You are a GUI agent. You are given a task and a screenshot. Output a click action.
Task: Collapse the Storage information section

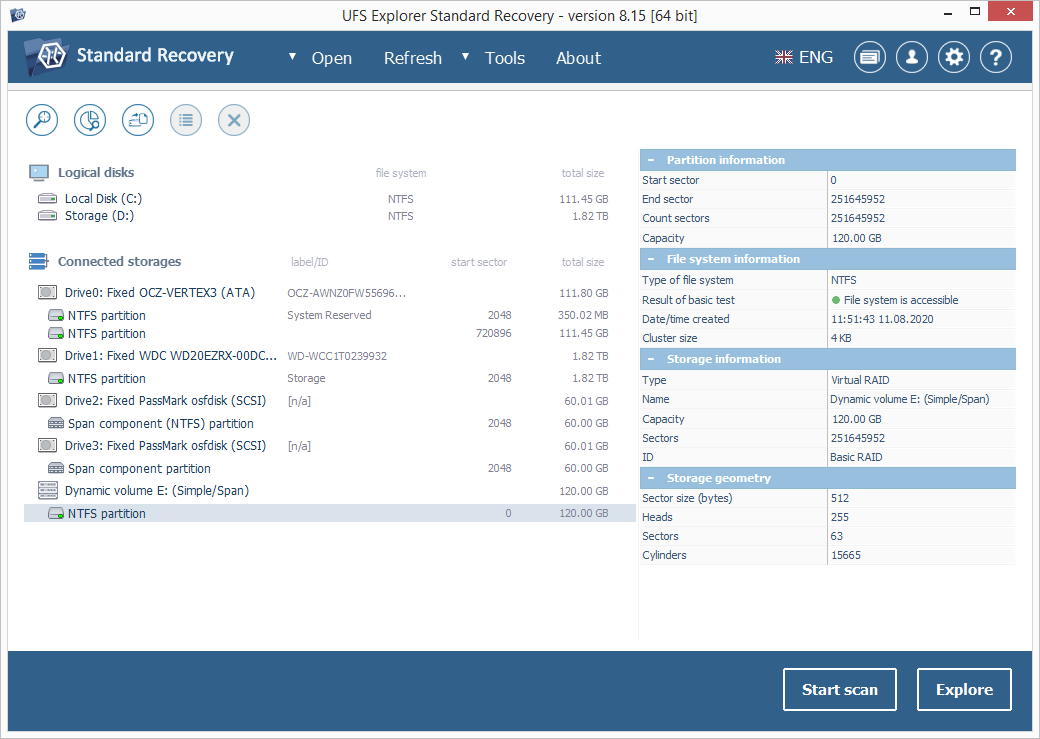pos(651,359)
